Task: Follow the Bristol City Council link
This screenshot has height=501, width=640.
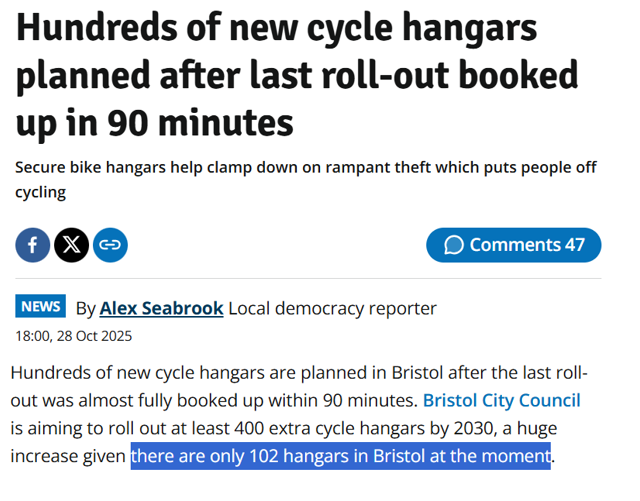Action: (x=501, y=401)
